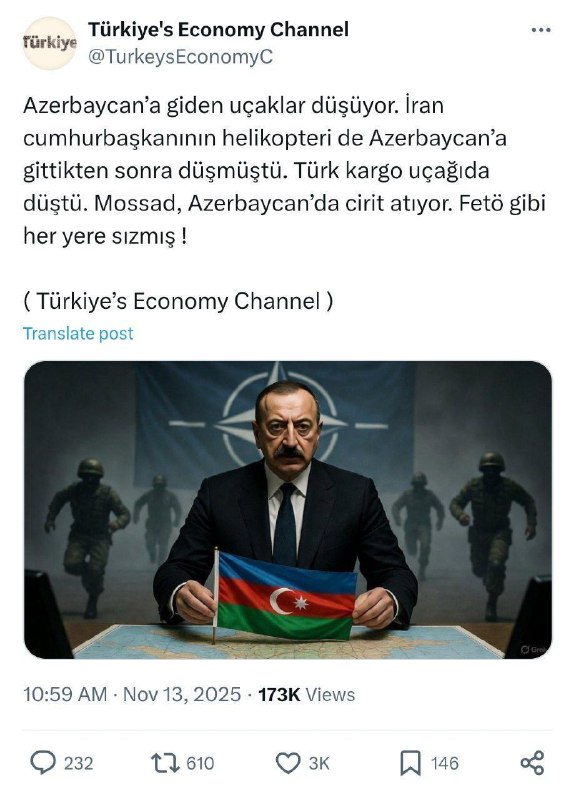Click the 3K likes count
576x800 pixels.
tap(319, 763)
